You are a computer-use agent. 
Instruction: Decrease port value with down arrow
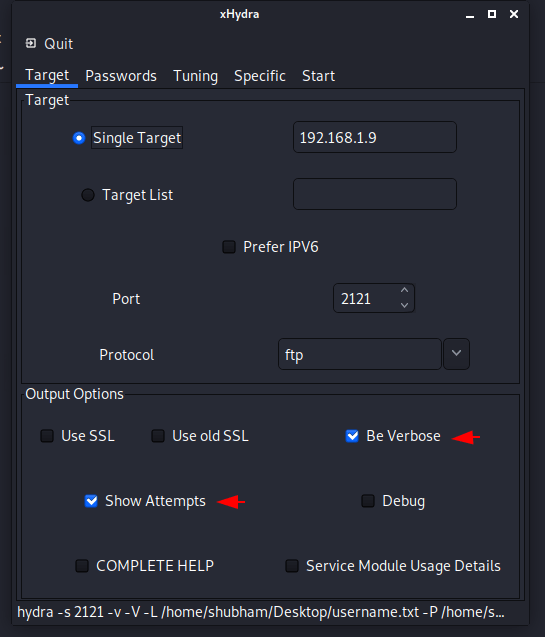pos(404,305)
